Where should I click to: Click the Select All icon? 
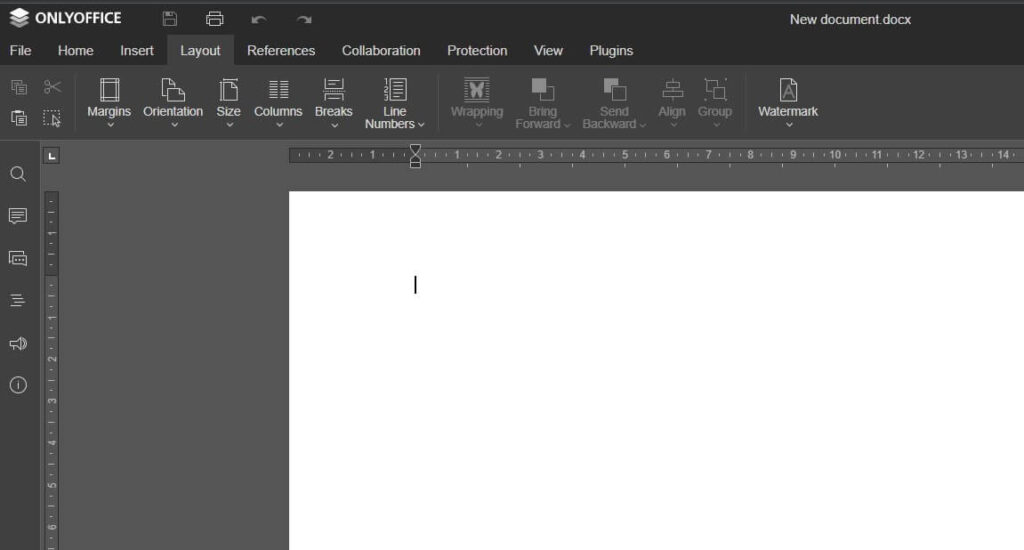click(52, 118)
